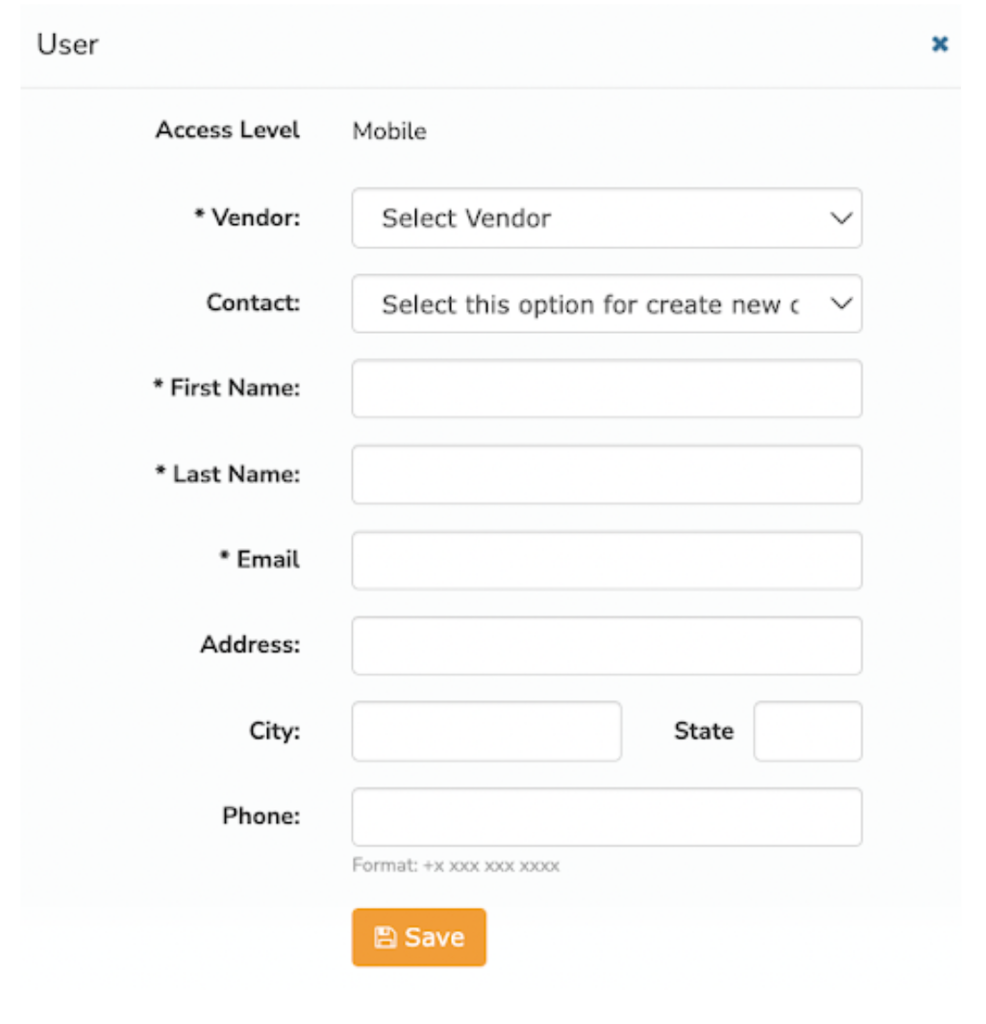Screen dimensions: 986x1024
Task: Click the Mobile access level text
Action: [389, 131]
